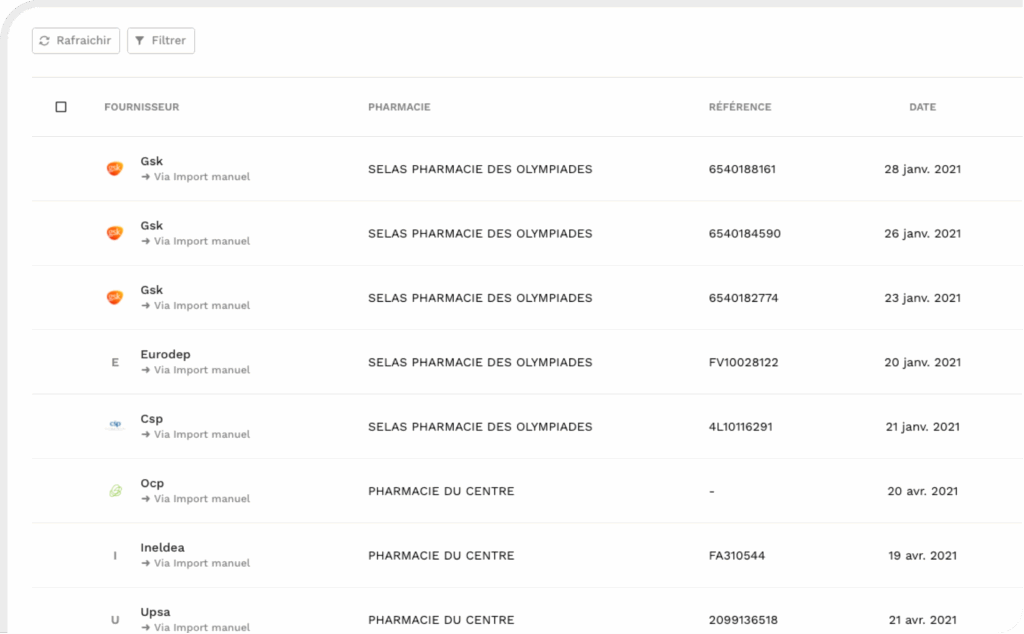Sort by the Référence column header

(x=740, y=107)
